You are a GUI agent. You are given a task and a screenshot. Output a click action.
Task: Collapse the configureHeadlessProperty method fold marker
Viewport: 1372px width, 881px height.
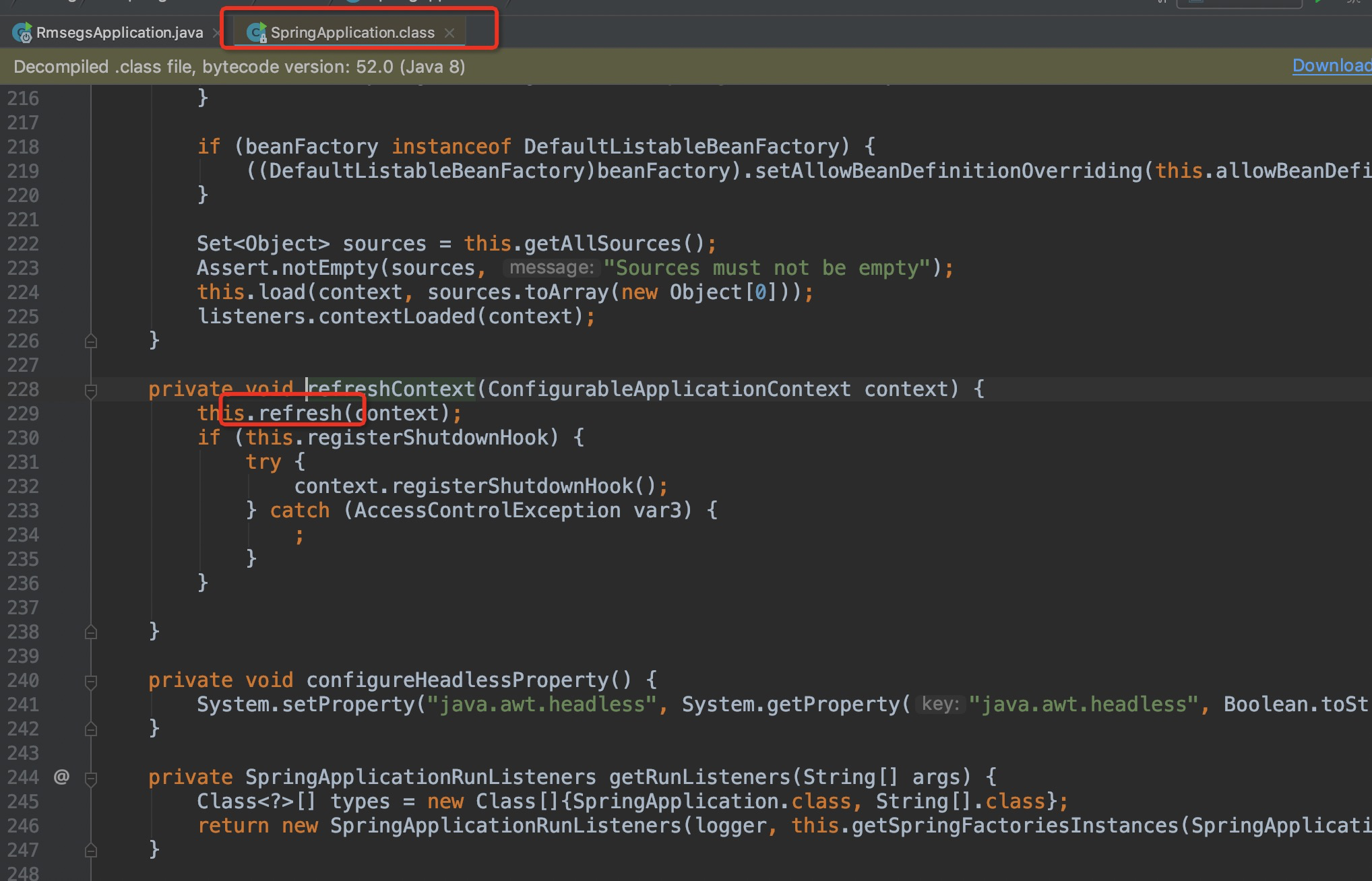pos(91,681)
